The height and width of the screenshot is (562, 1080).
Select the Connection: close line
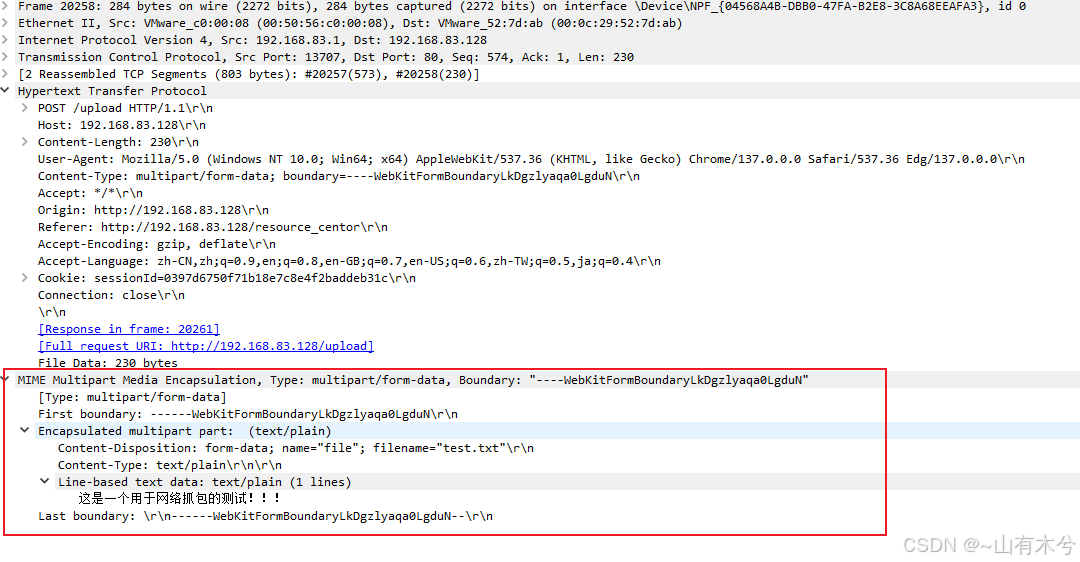112,295
